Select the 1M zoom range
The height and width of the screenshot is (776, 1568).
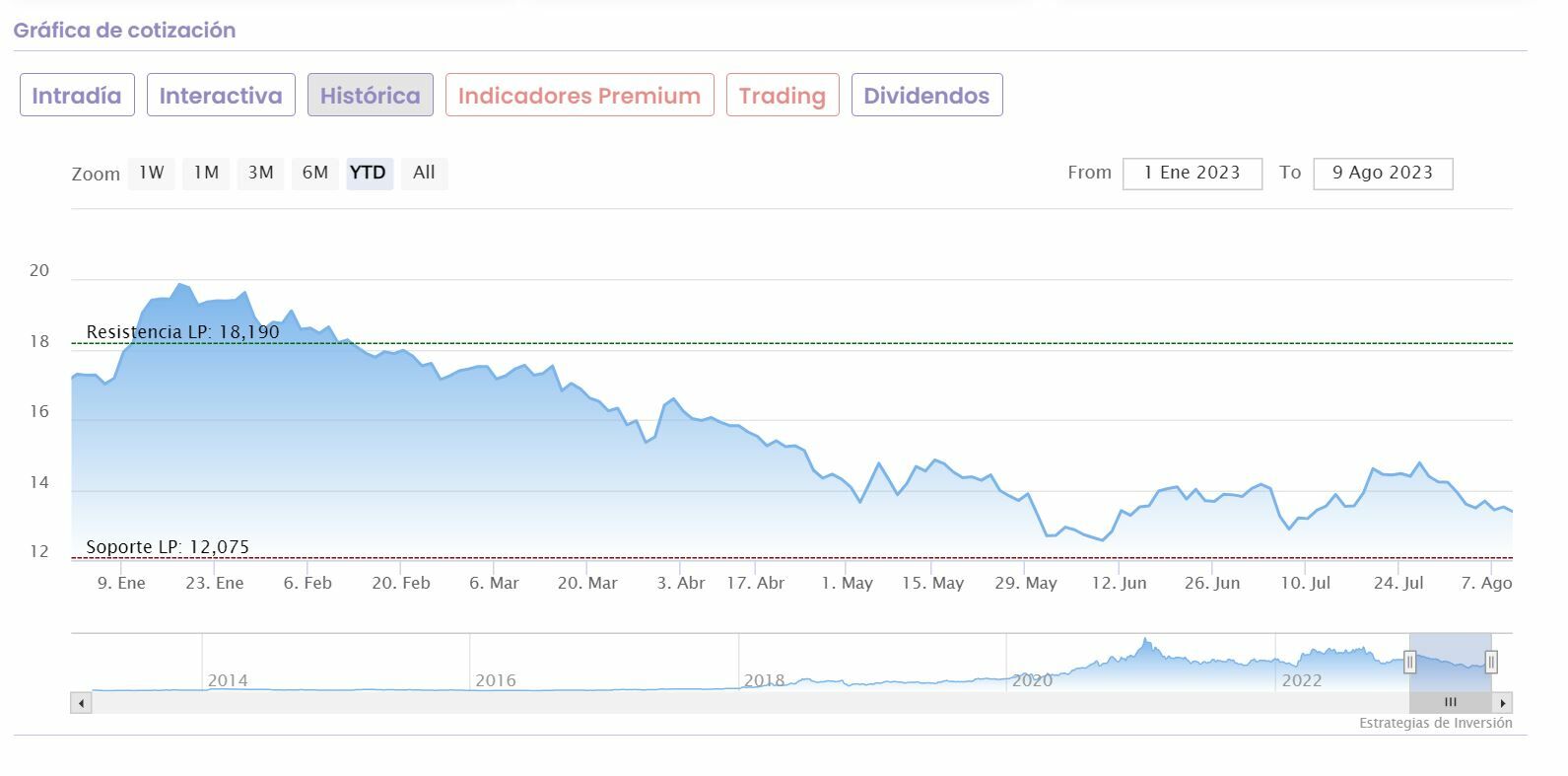coord(206,174)
